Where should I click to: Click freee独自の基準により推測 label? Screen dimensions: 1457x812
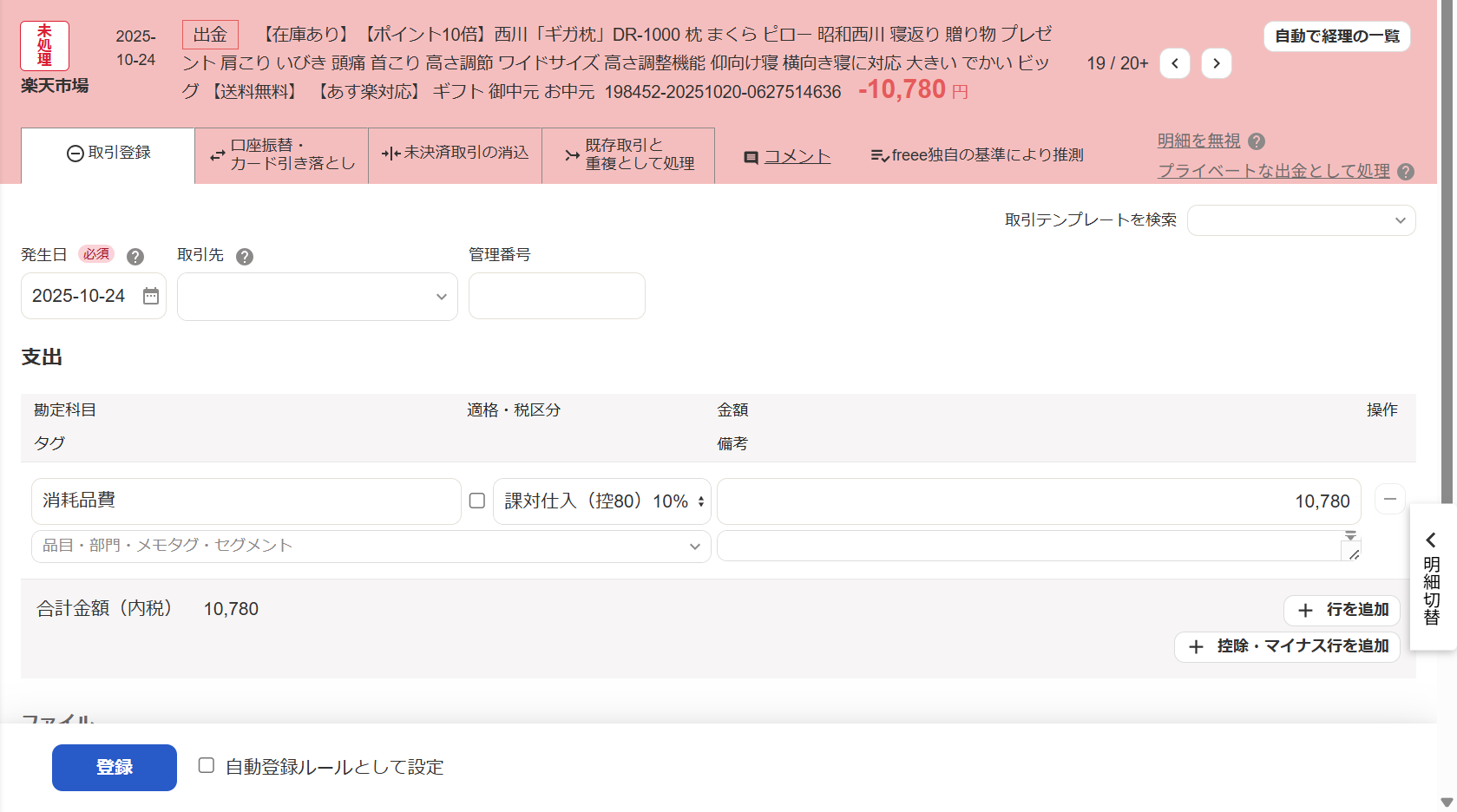[987, 155]
